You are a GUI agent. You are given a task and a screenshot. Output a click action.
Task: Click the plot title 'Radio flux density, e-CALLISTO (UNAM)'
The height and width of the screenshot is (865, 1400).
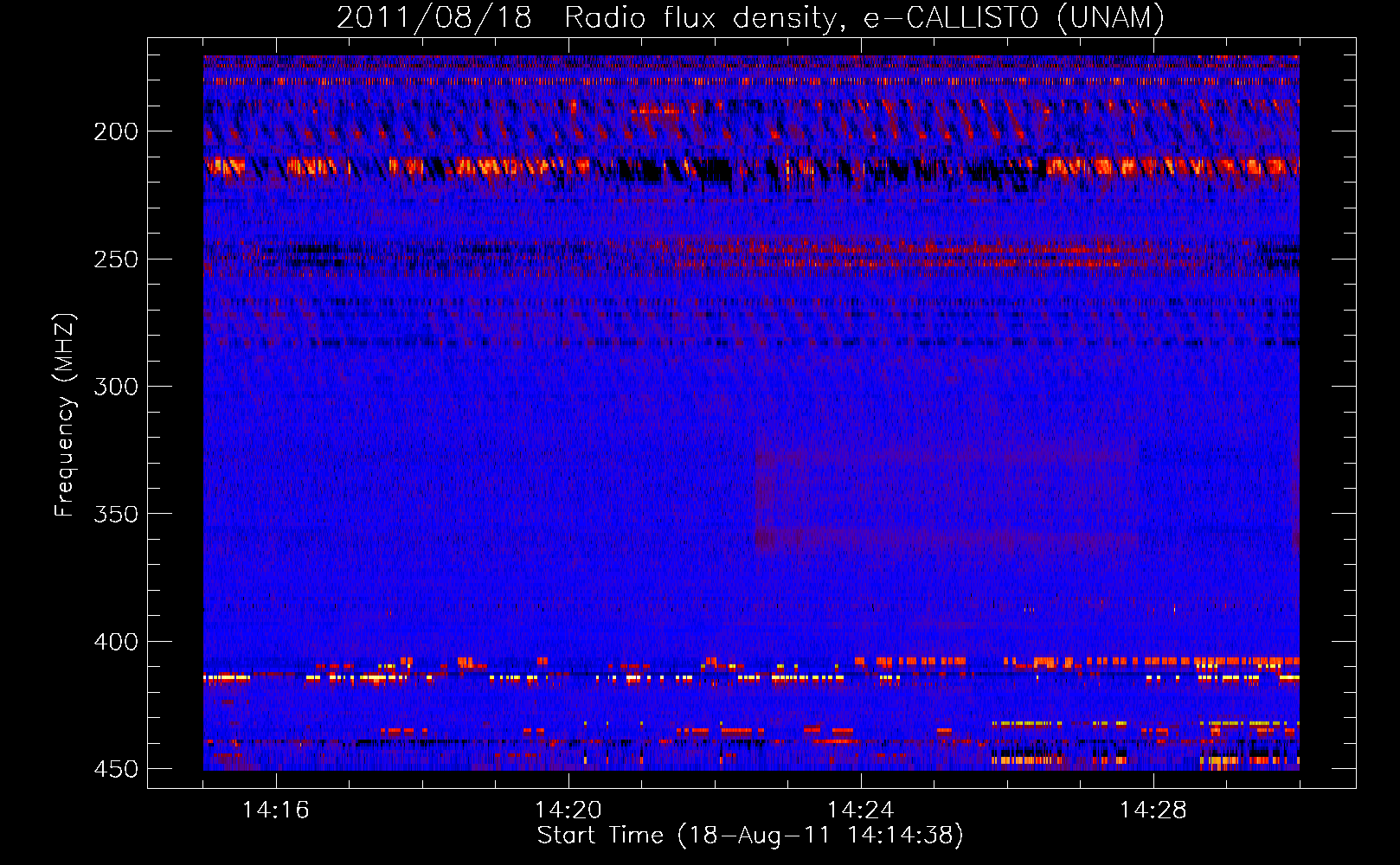coord(864,18)
